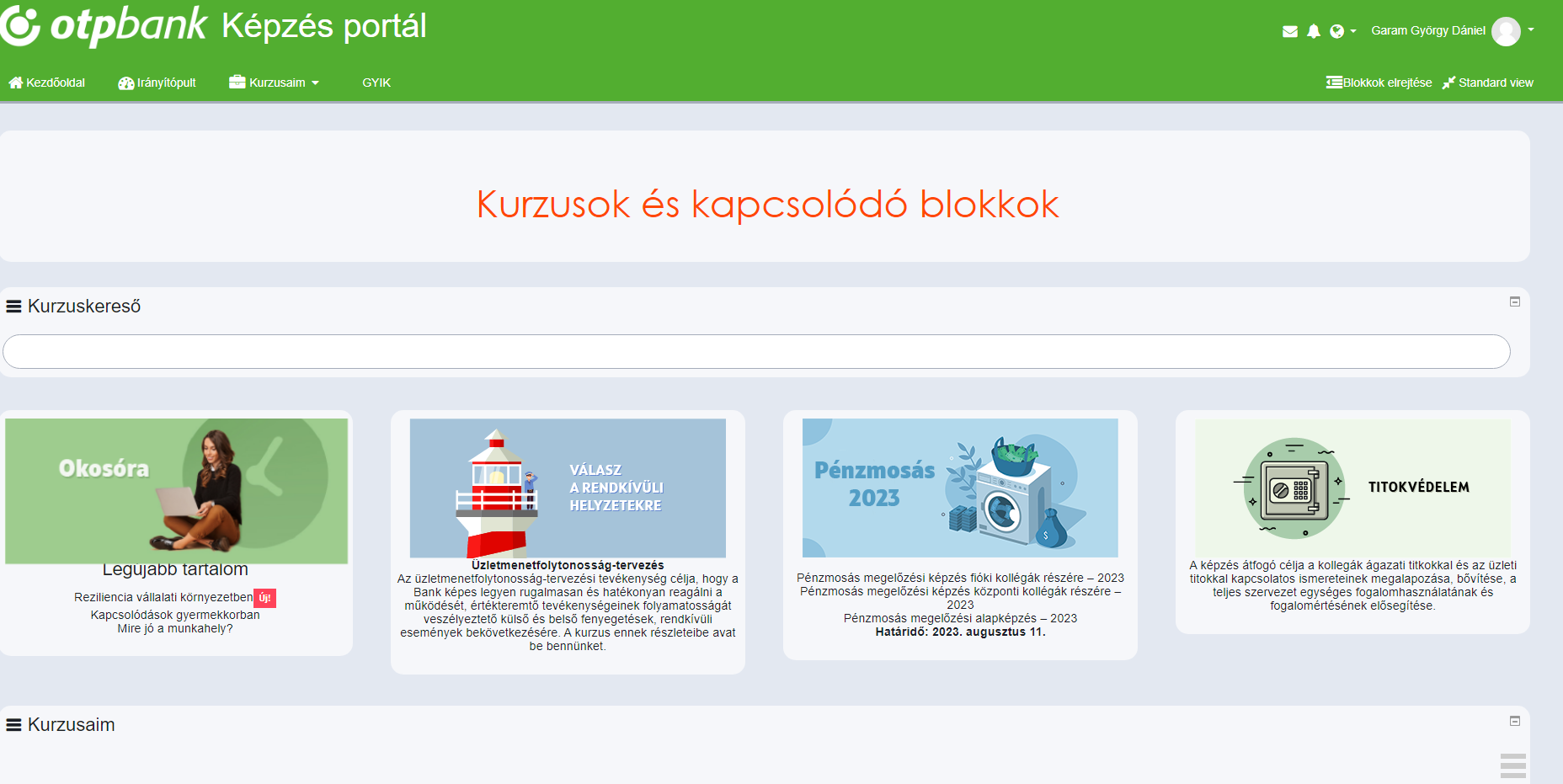Open the Titokvédelem course banner
1563x784 pixels.
tap(1352, 488)
